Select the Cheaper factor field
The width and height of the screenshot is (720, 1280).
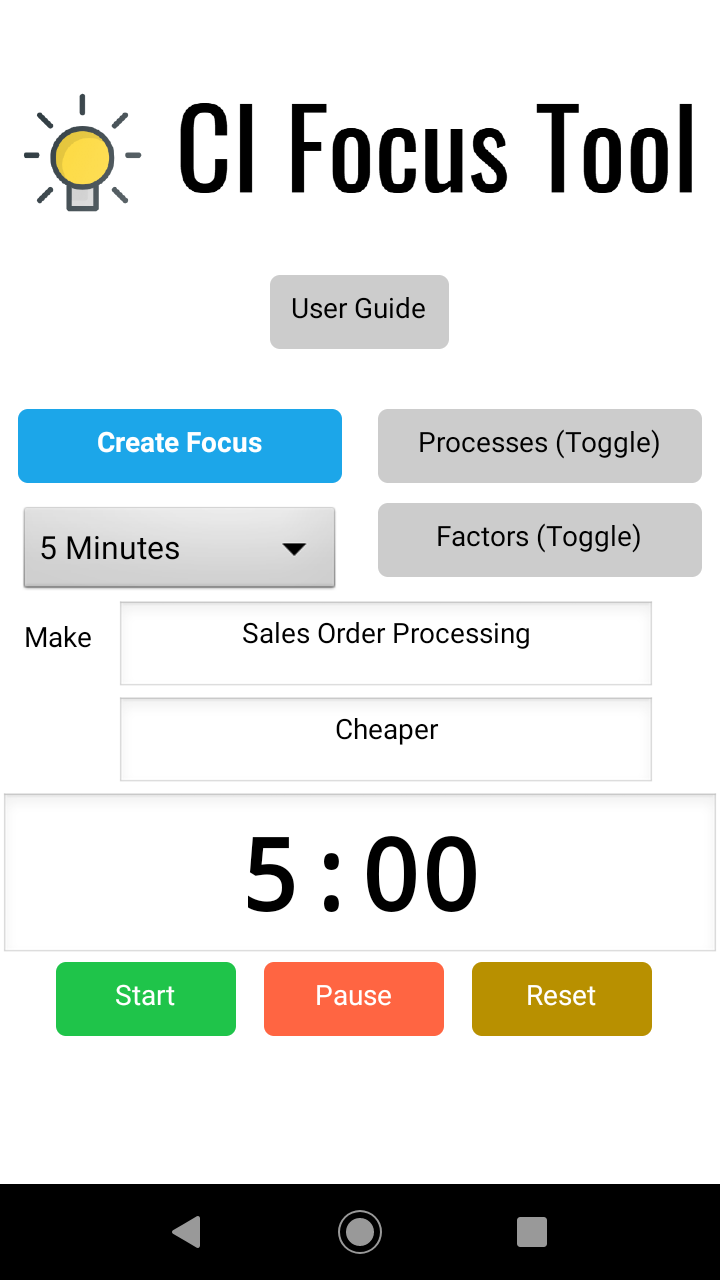[x=386, y=738]
